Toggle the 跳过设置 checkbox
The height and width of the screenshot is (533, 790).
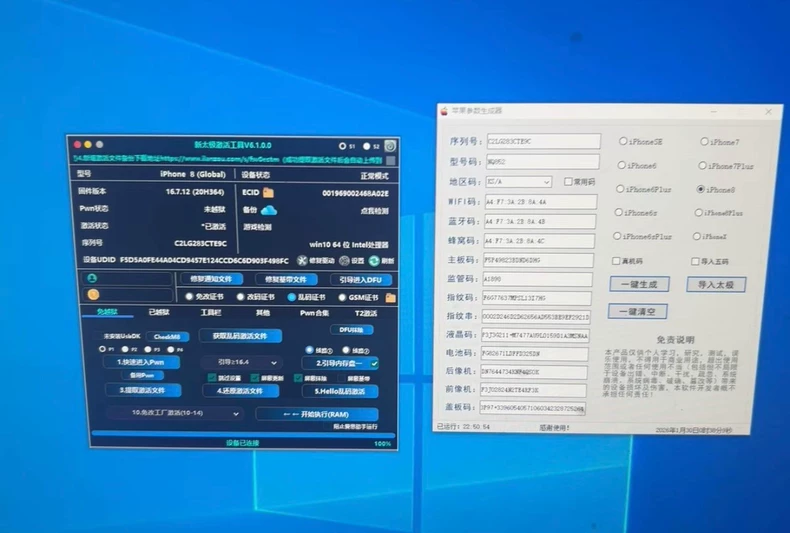pos(212,377)
